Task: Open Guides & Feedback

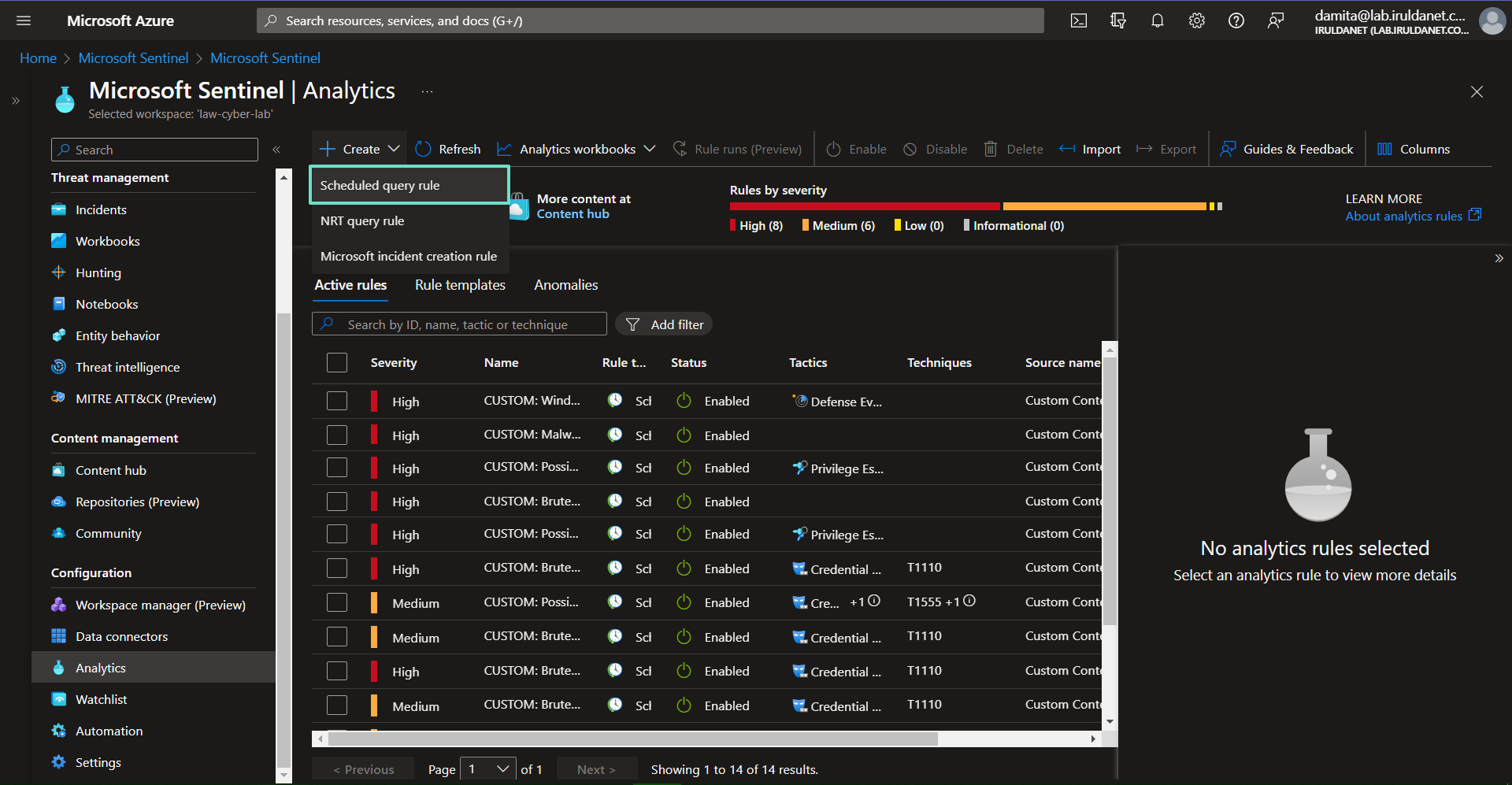Action: [1286, 149]
